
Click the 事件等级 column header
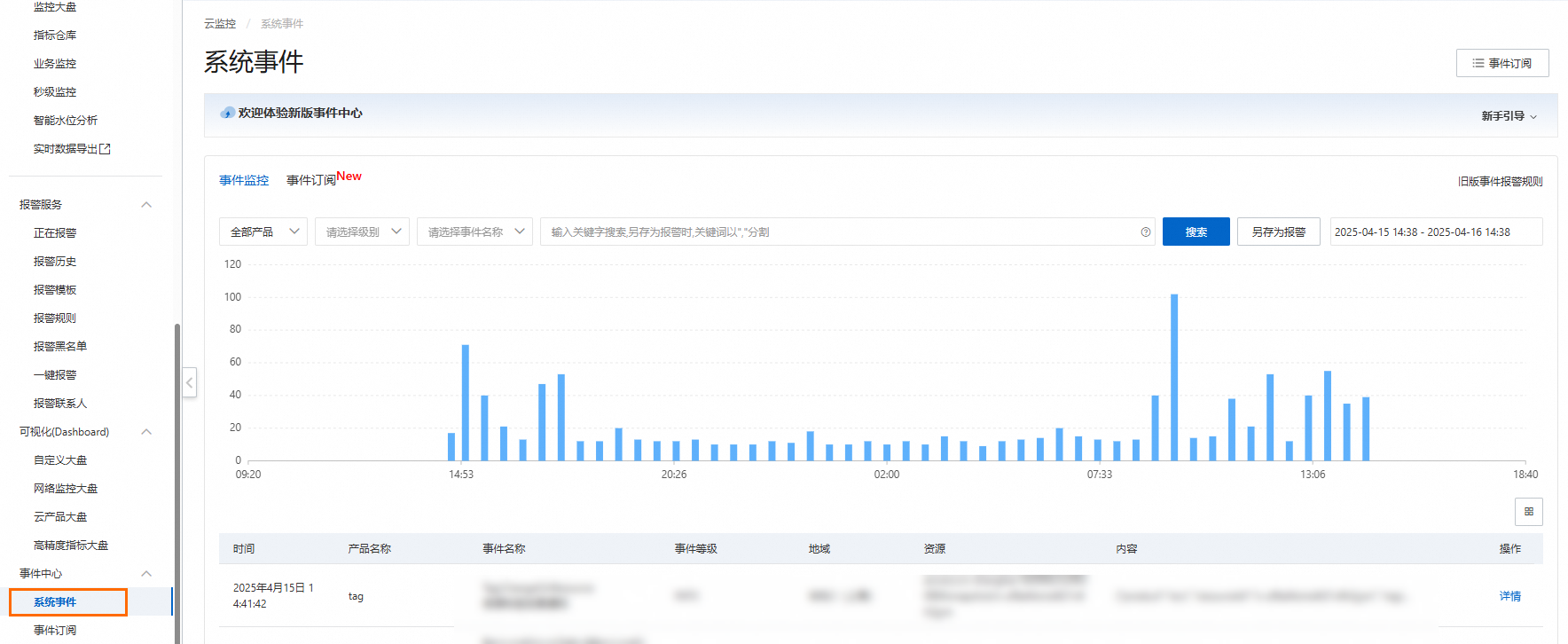[696, 549]
